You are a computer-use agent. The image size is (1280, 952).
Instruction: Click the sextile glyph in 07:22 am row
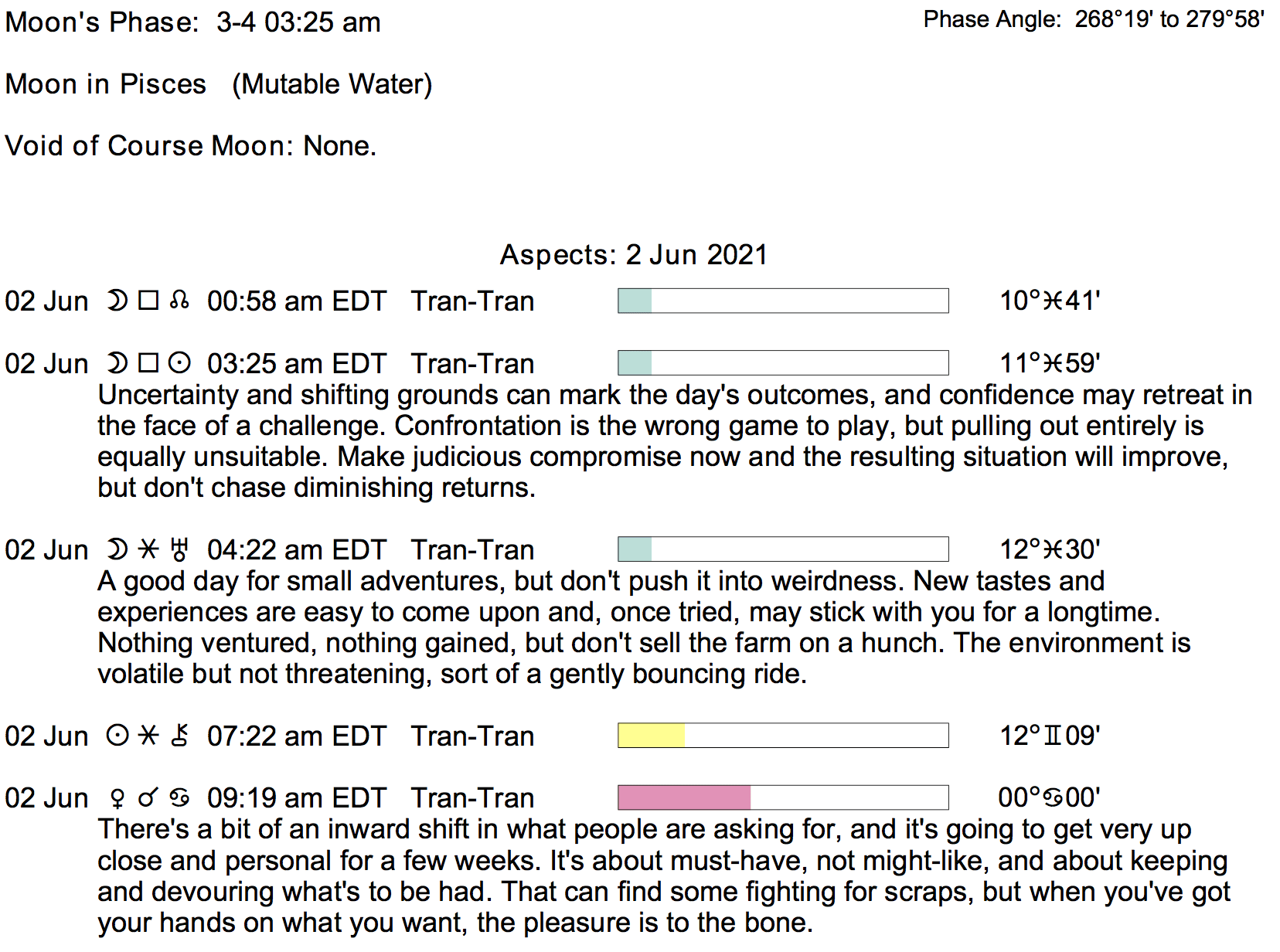tap(148, 736)
